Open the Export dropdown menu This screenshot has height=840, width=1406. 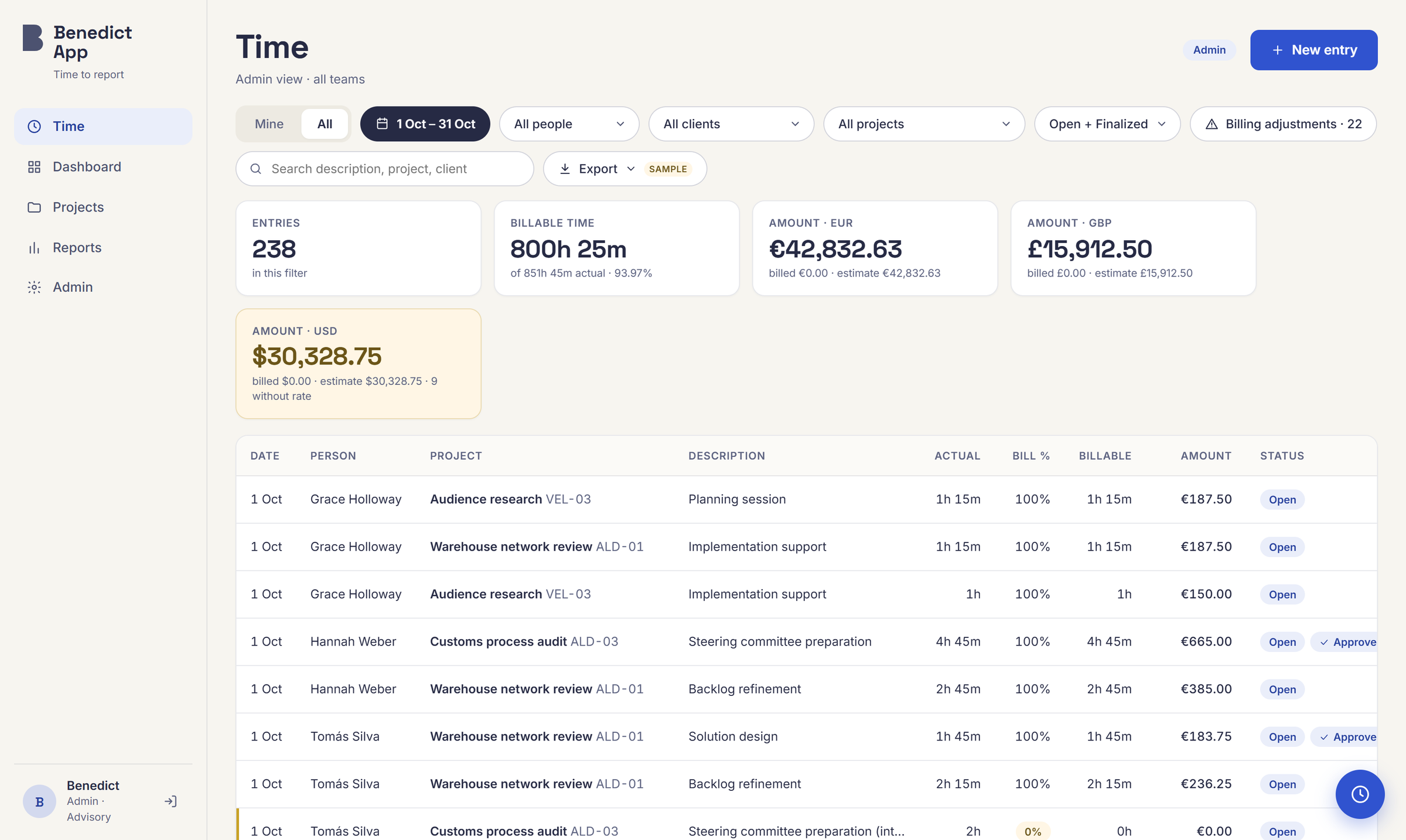[x=624, y=169]
